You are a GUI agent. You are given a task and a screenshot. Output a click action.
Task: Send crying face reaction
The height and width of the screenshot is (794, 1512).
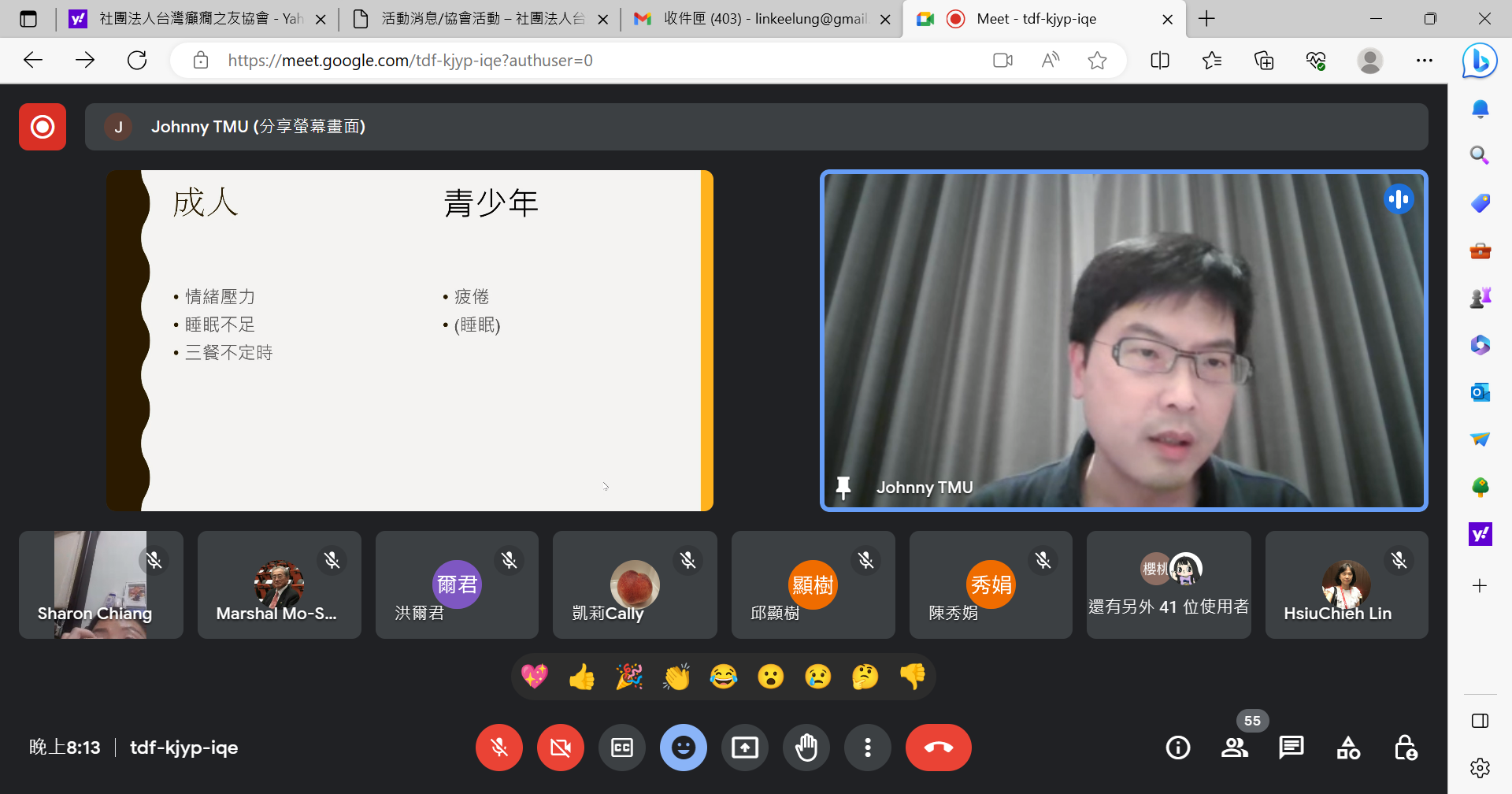point(818,677)
